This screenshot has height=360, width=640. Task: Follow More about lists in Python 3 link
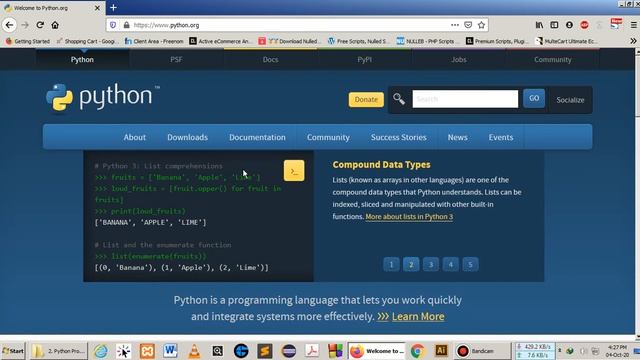409,216
